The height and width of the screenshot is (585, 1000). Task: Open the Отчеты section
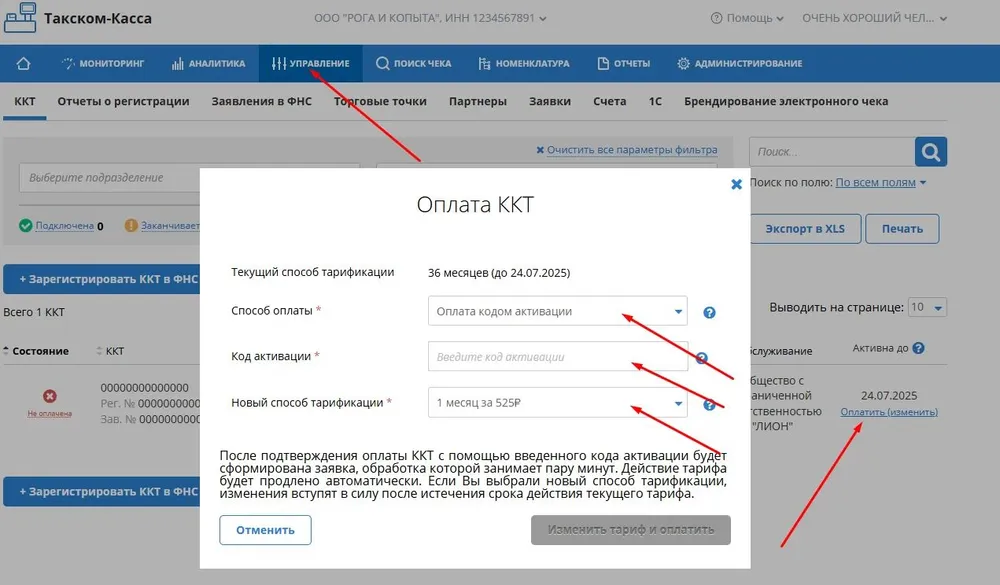click(x=623, y=63)
